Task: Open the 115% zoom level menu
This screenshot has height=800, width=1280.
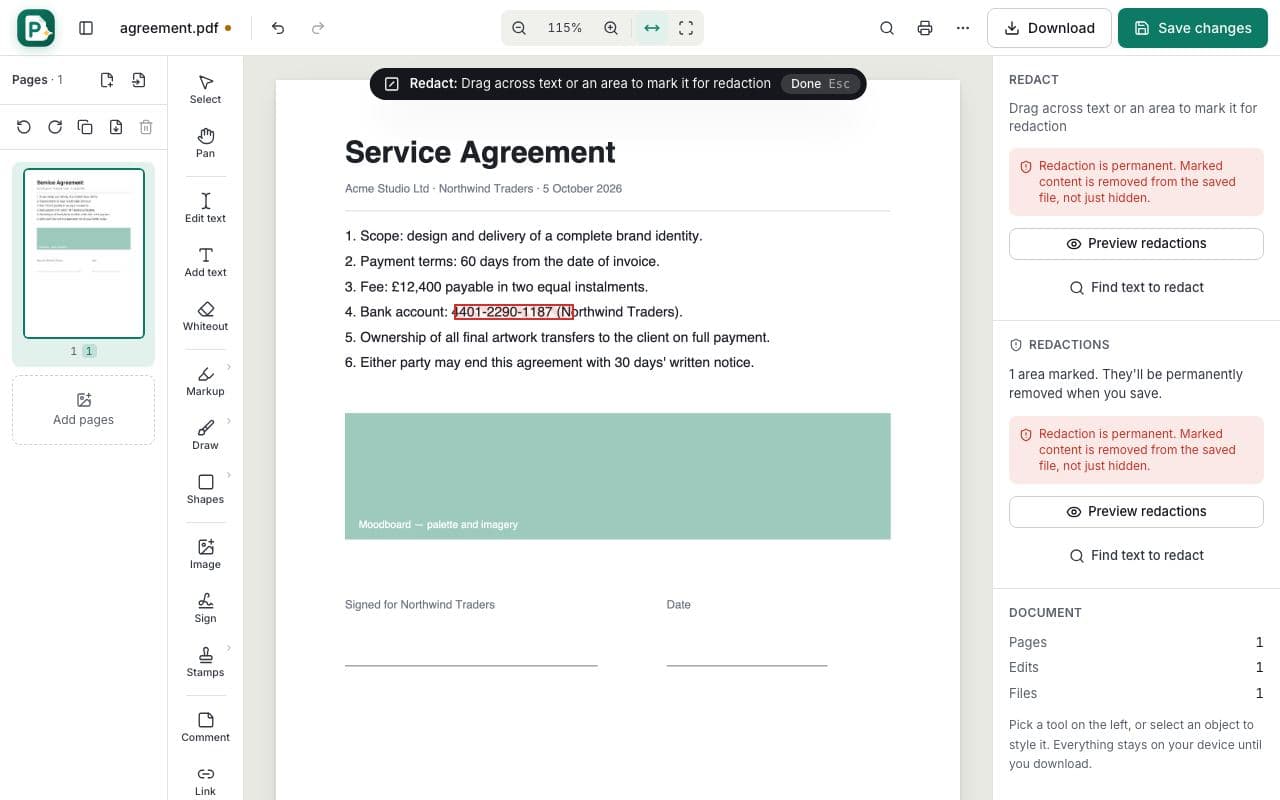Action: [x=565, y=28]
